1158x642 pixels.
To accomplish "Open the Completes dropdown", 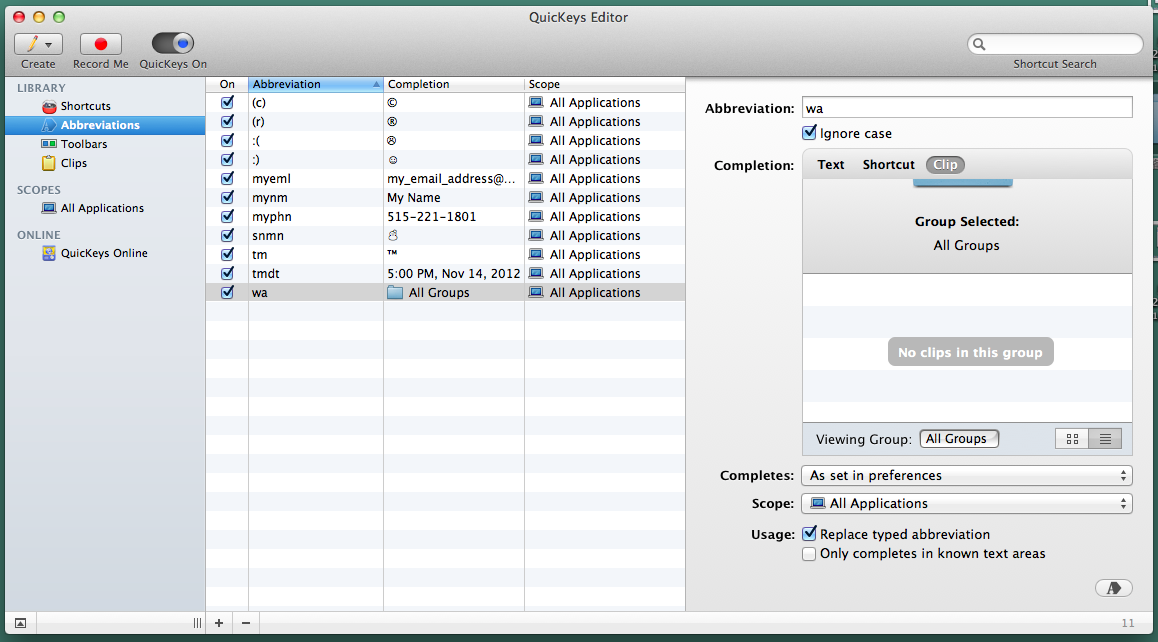I will (x=967, y=476).
